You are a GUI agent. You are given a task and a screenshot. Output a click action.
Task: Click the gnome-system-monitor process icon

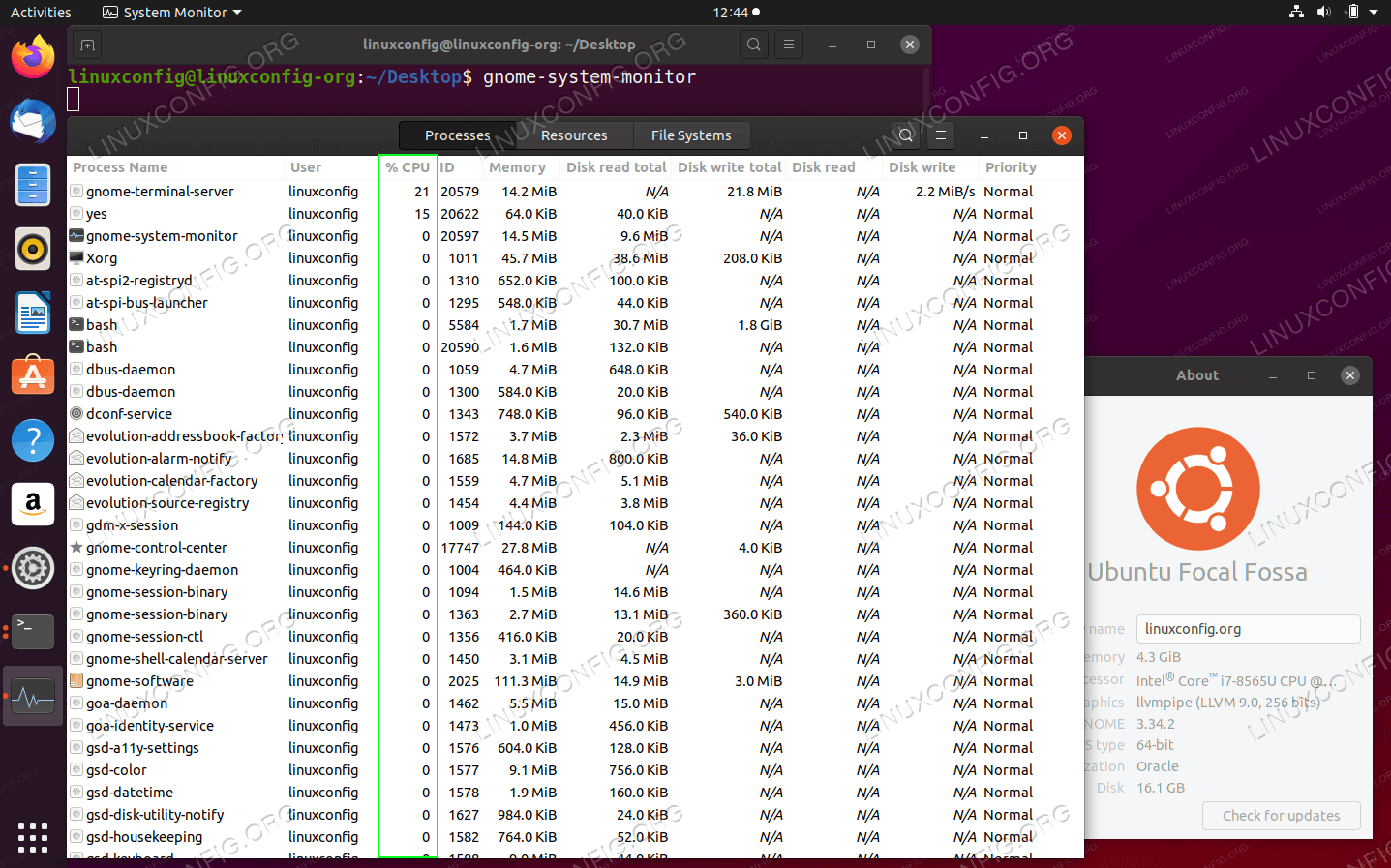tap(76, 236)
